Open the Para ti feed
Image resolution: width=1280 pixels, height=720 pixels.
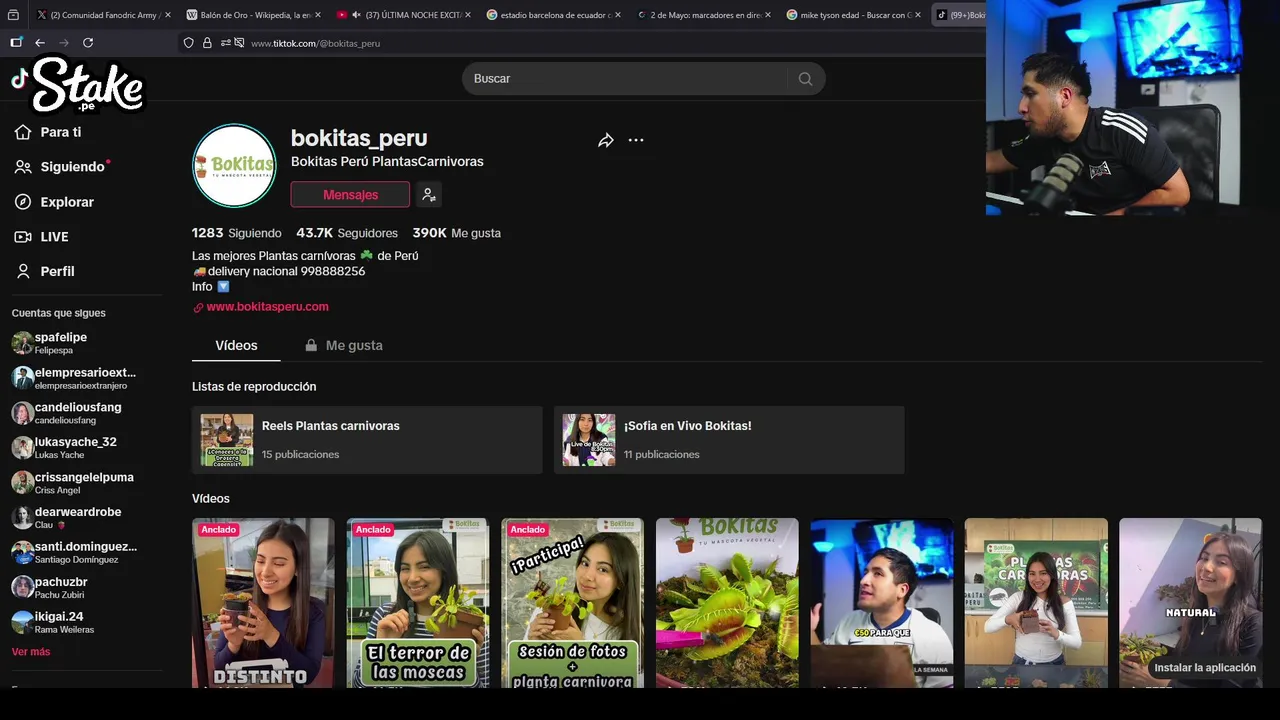(x=47, y=132)
